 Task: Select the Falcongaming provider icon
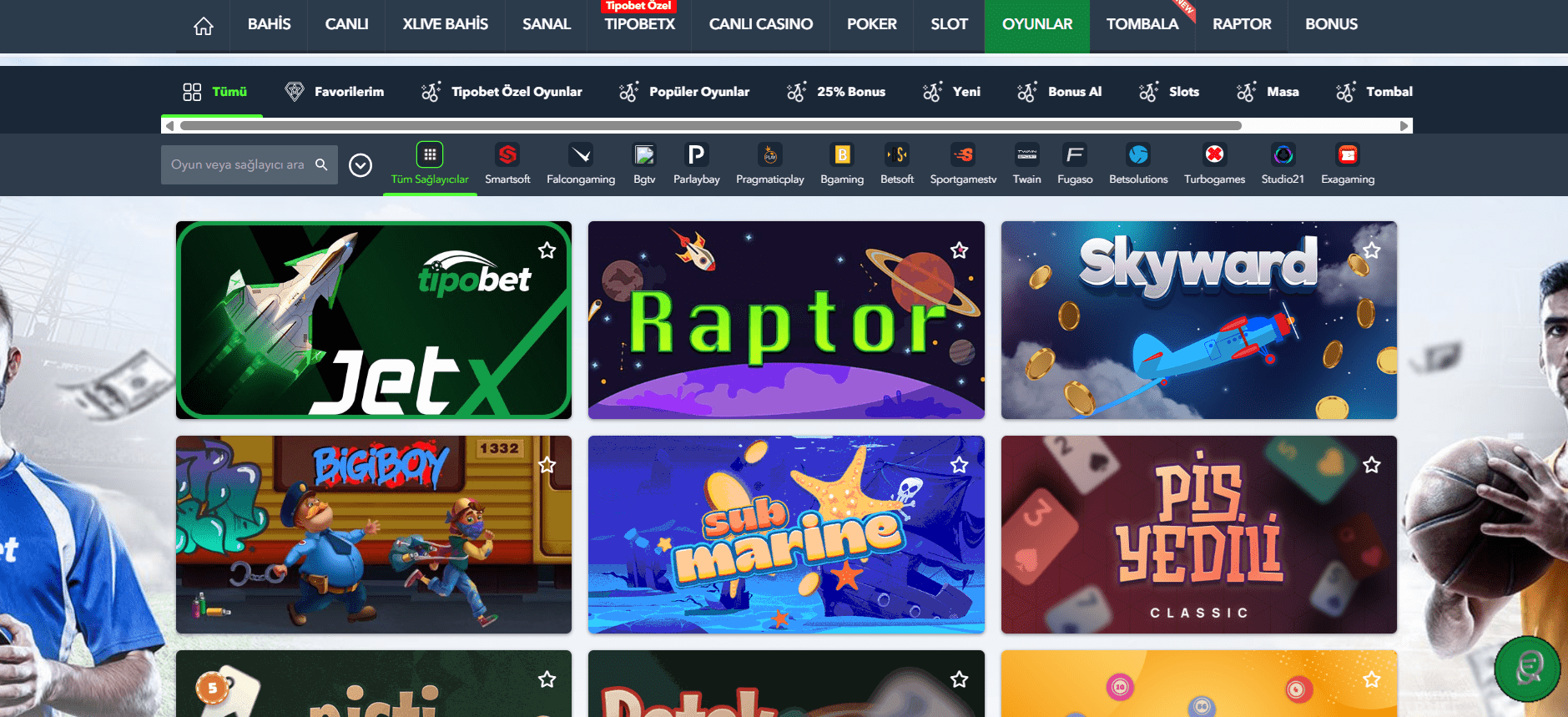click(580, 155)
